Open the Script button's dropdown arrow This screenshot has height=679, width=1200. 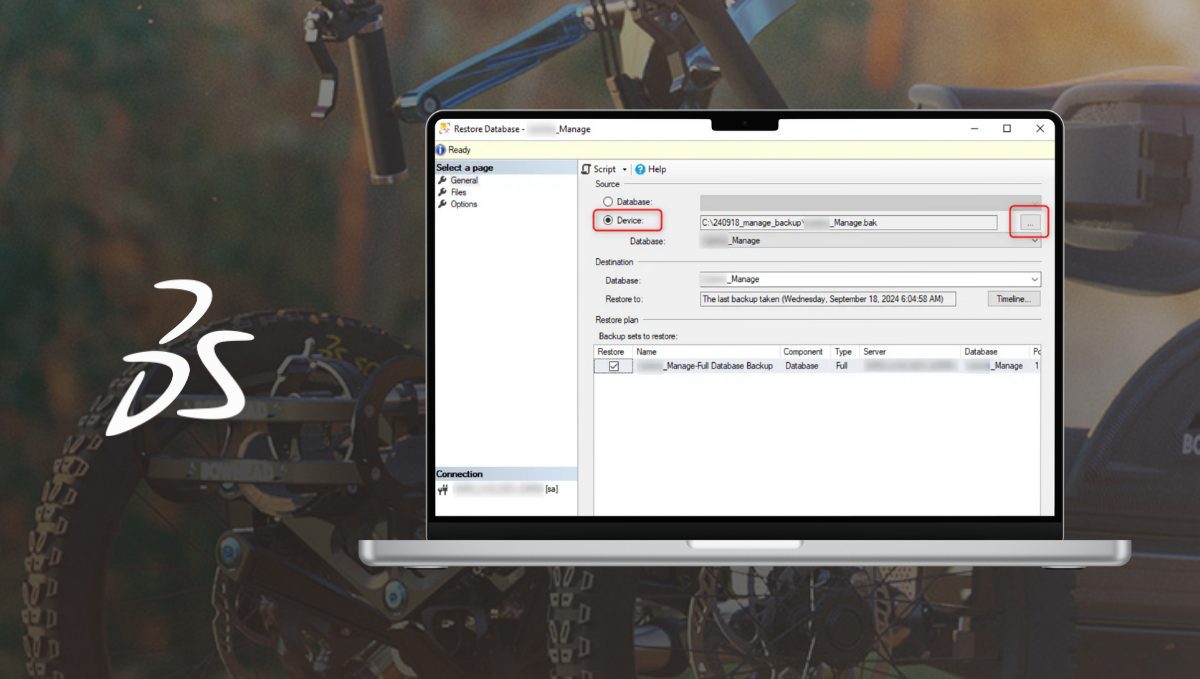pos(625,170)
